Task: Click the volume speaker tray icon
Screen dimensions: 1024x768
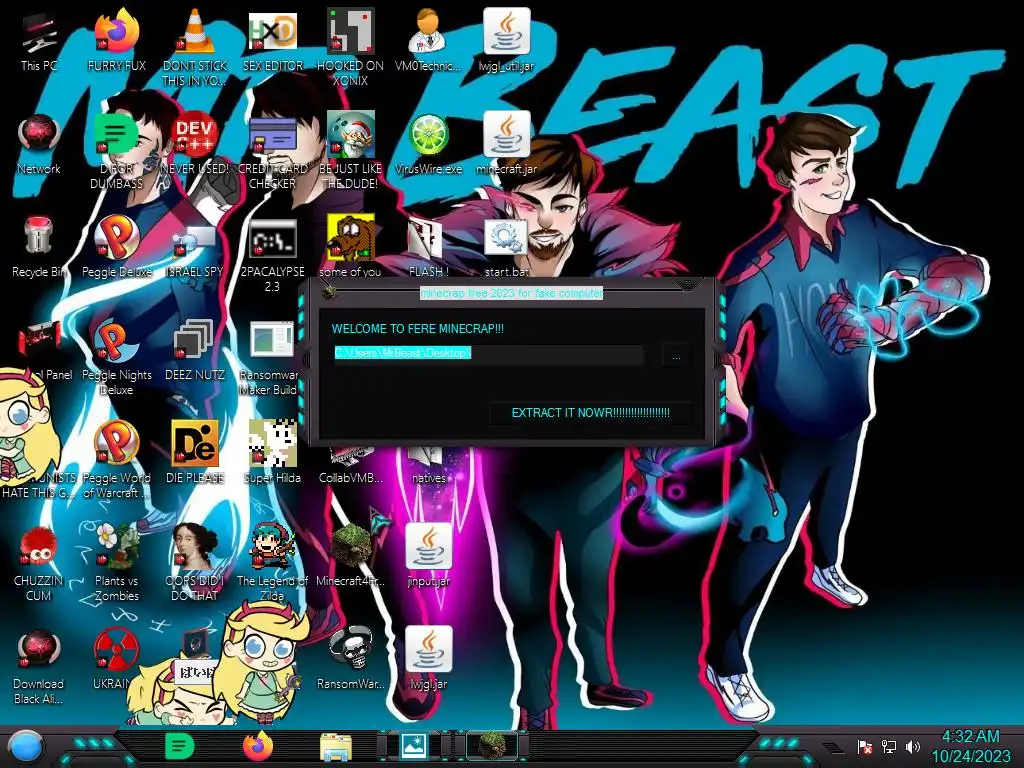Action: (913, 746)
